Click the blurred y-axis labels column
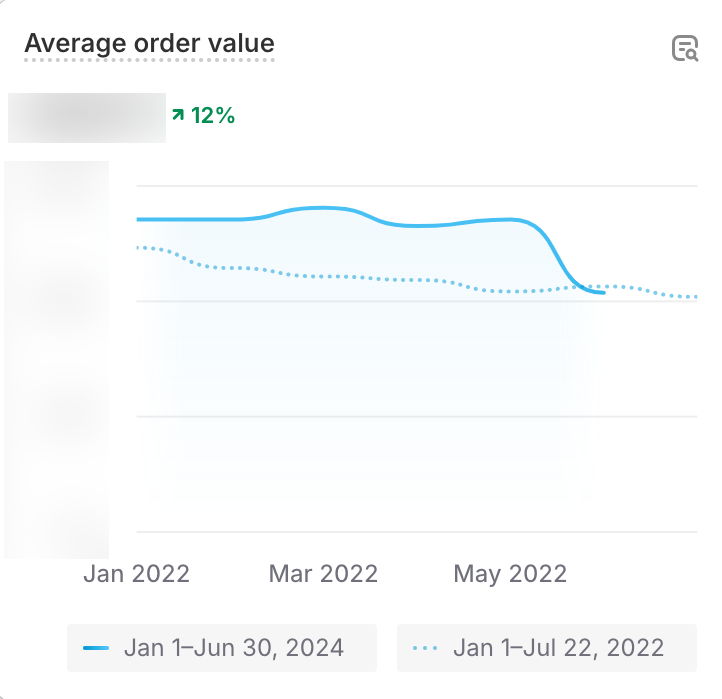 click(x=57, y=360)
